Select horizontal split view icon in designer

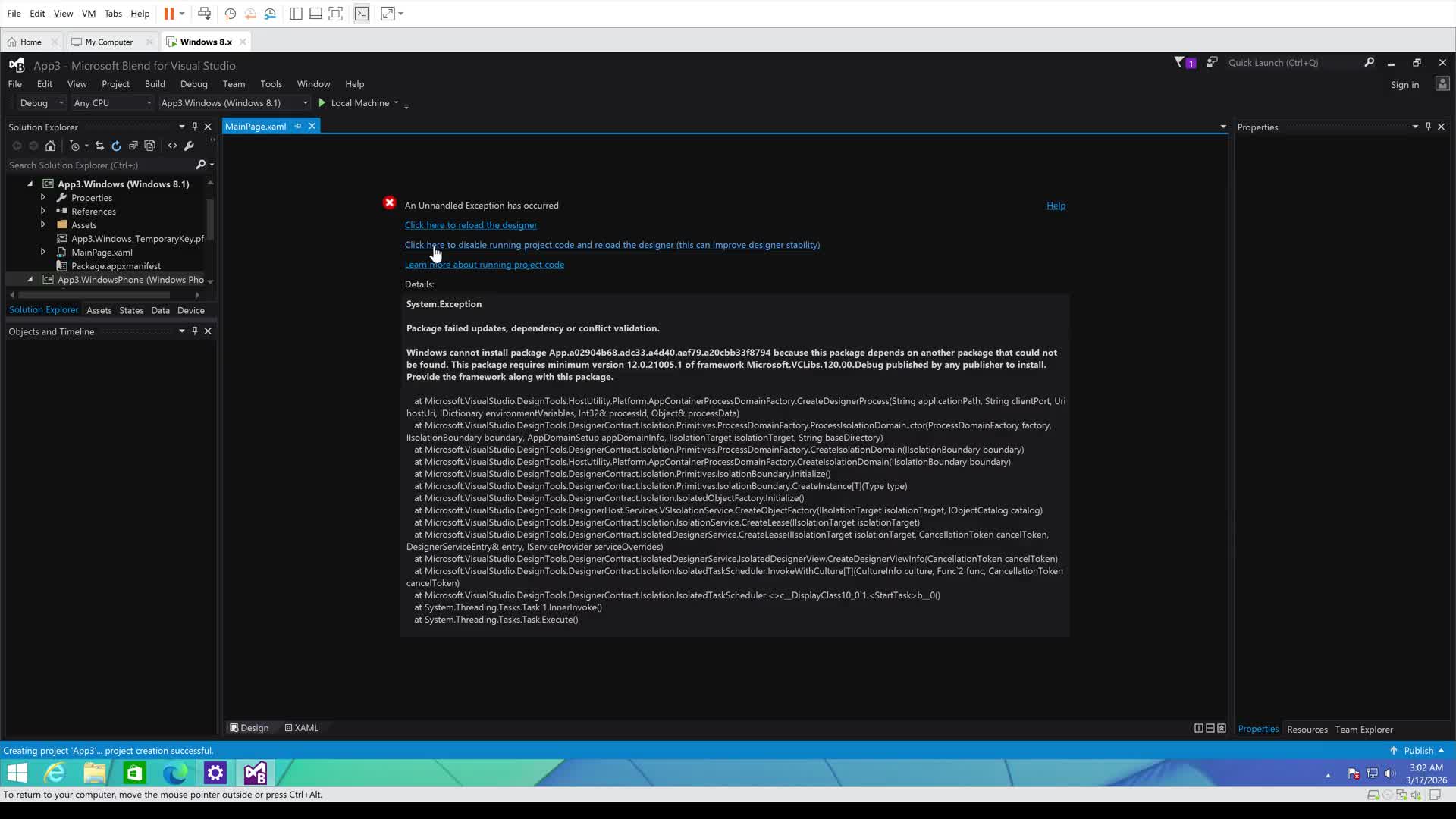1210,728
